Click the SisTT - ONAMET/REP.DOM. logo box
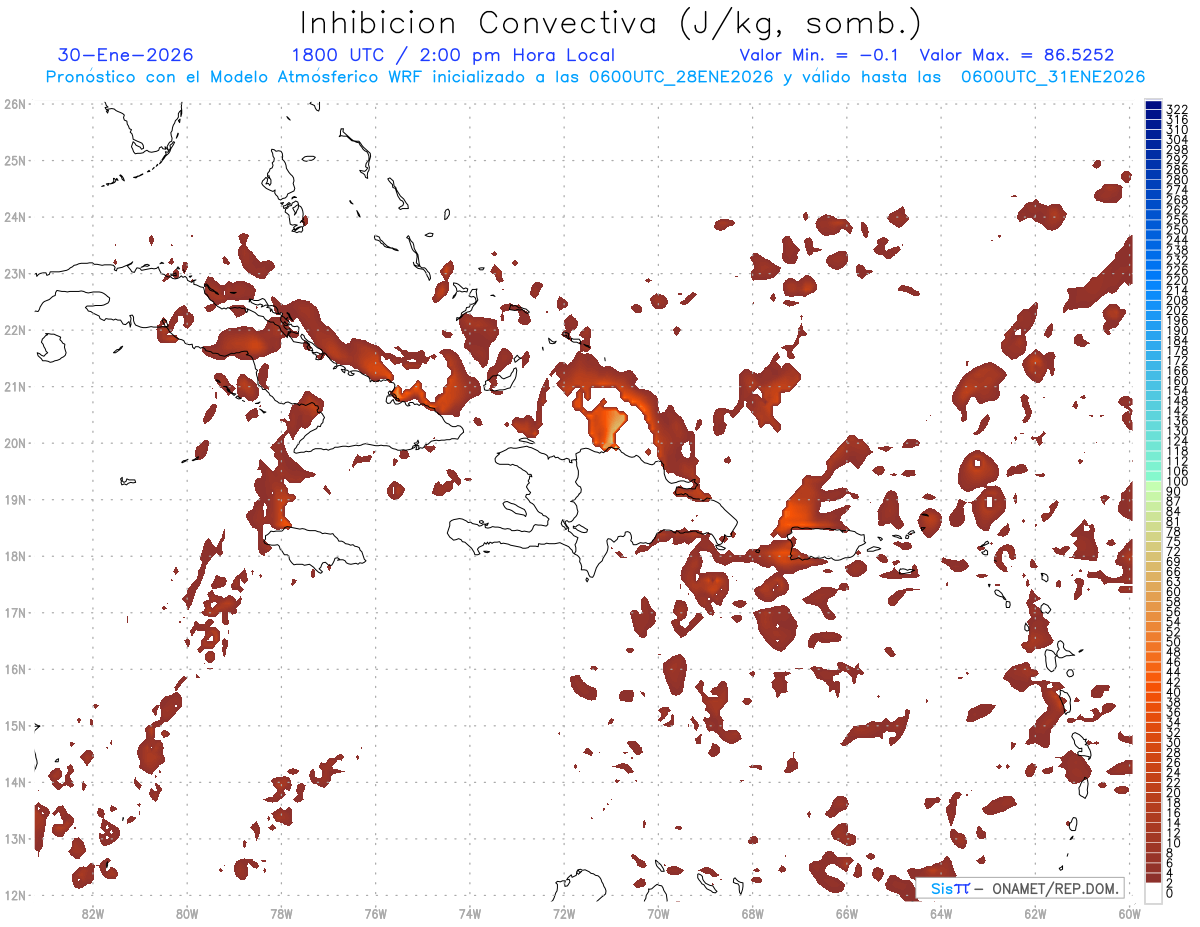 coord(1019,888)
